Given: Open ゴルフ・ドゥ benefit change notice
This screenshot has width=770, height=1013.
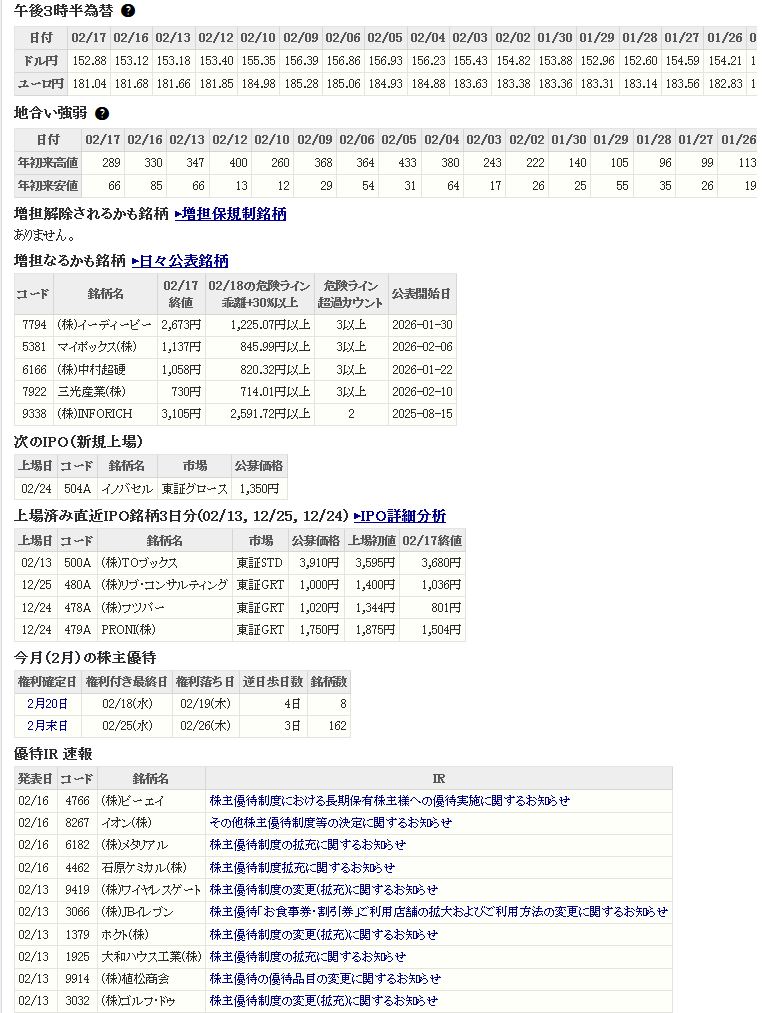Looking at the screenshot, I should (x=323, y=1001).
